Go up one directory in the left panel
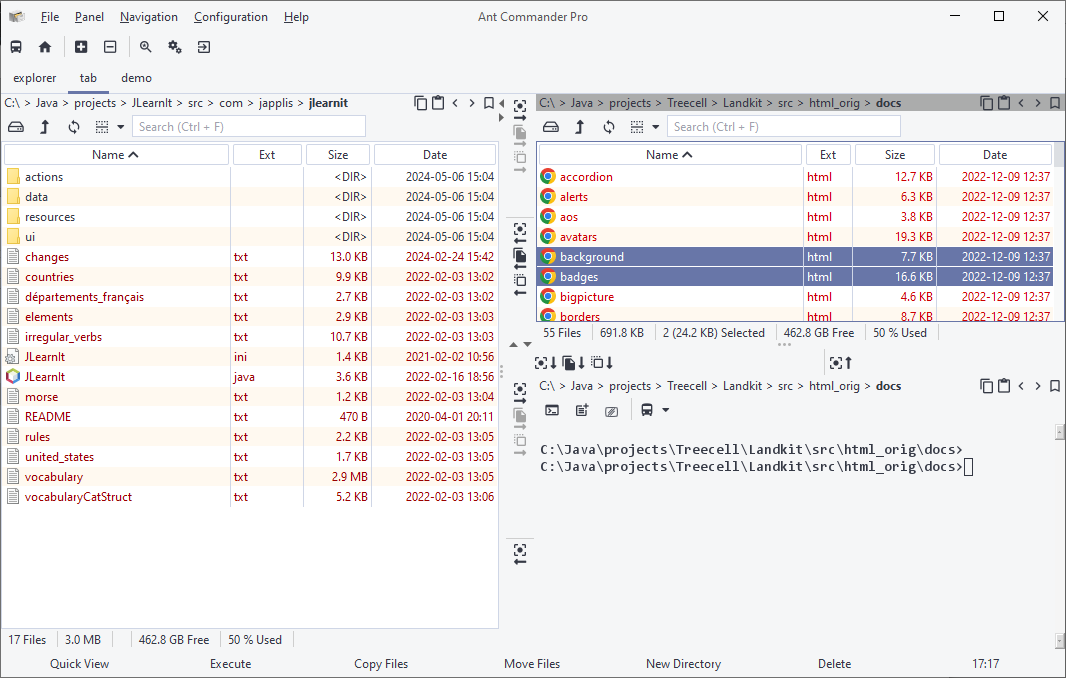Viewport: 1066px width, 678px height. click(45, 126)
